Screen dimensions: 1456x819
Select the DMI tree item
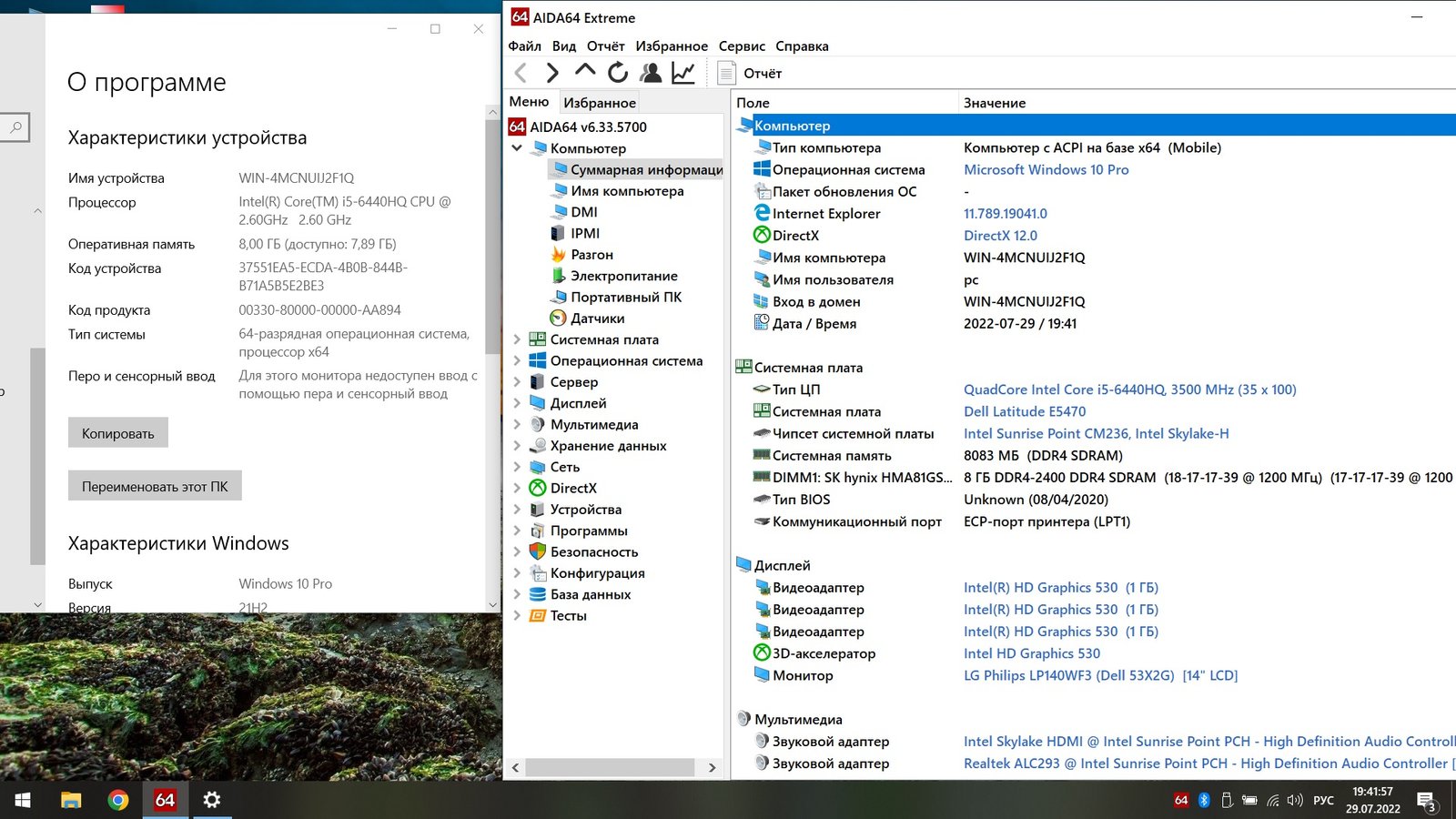point(584,212)
